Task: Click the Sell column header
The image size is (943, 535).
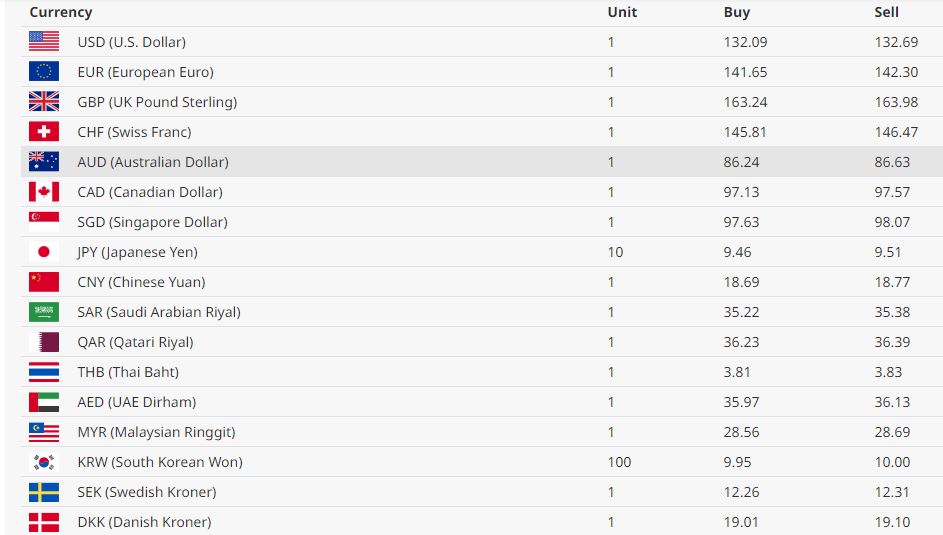Action: tap(886, 13)
